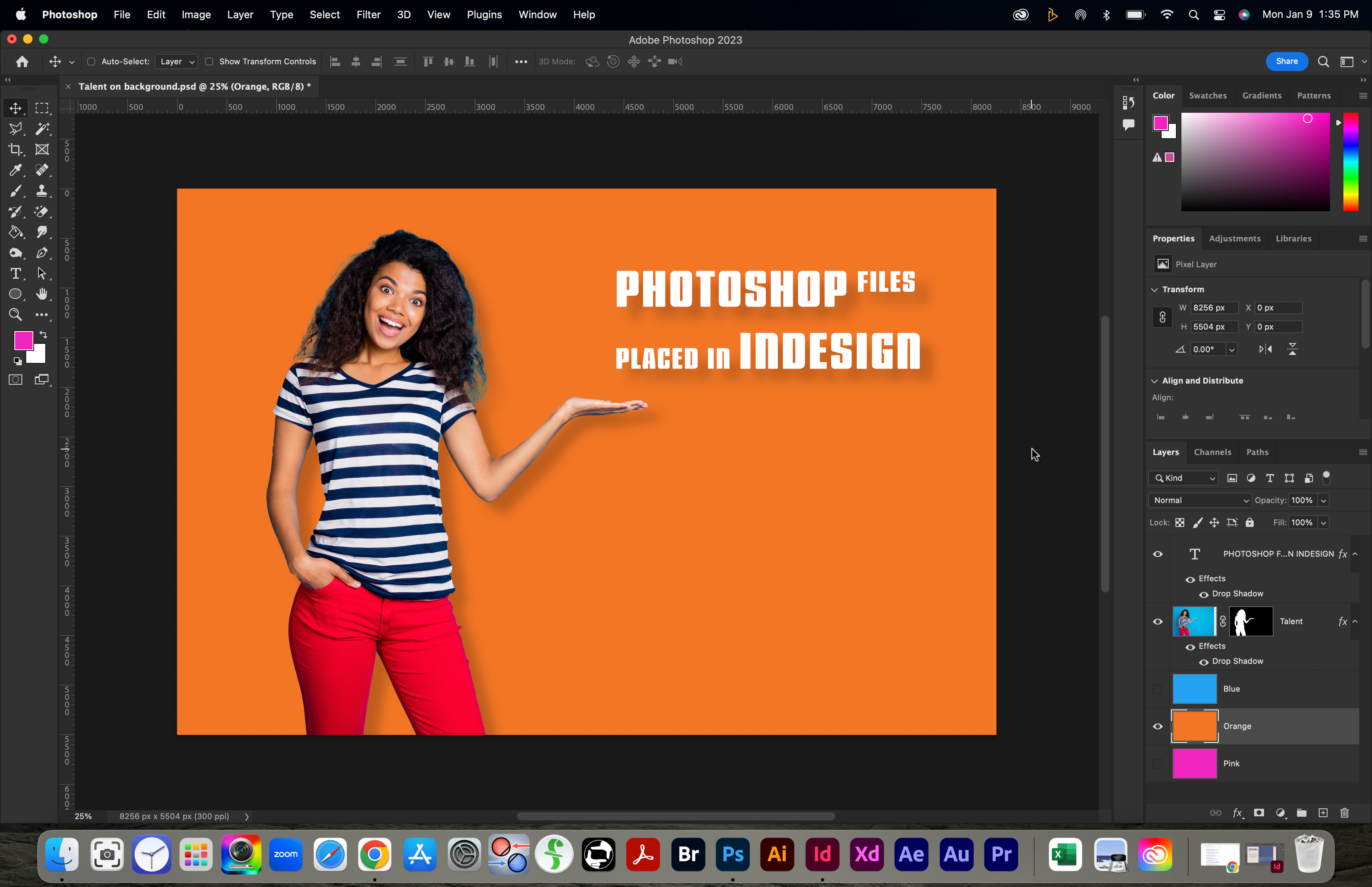This screenshot has height=887, width=1372.
Task: Click the blue Share button
Action: click(1286, 61)
